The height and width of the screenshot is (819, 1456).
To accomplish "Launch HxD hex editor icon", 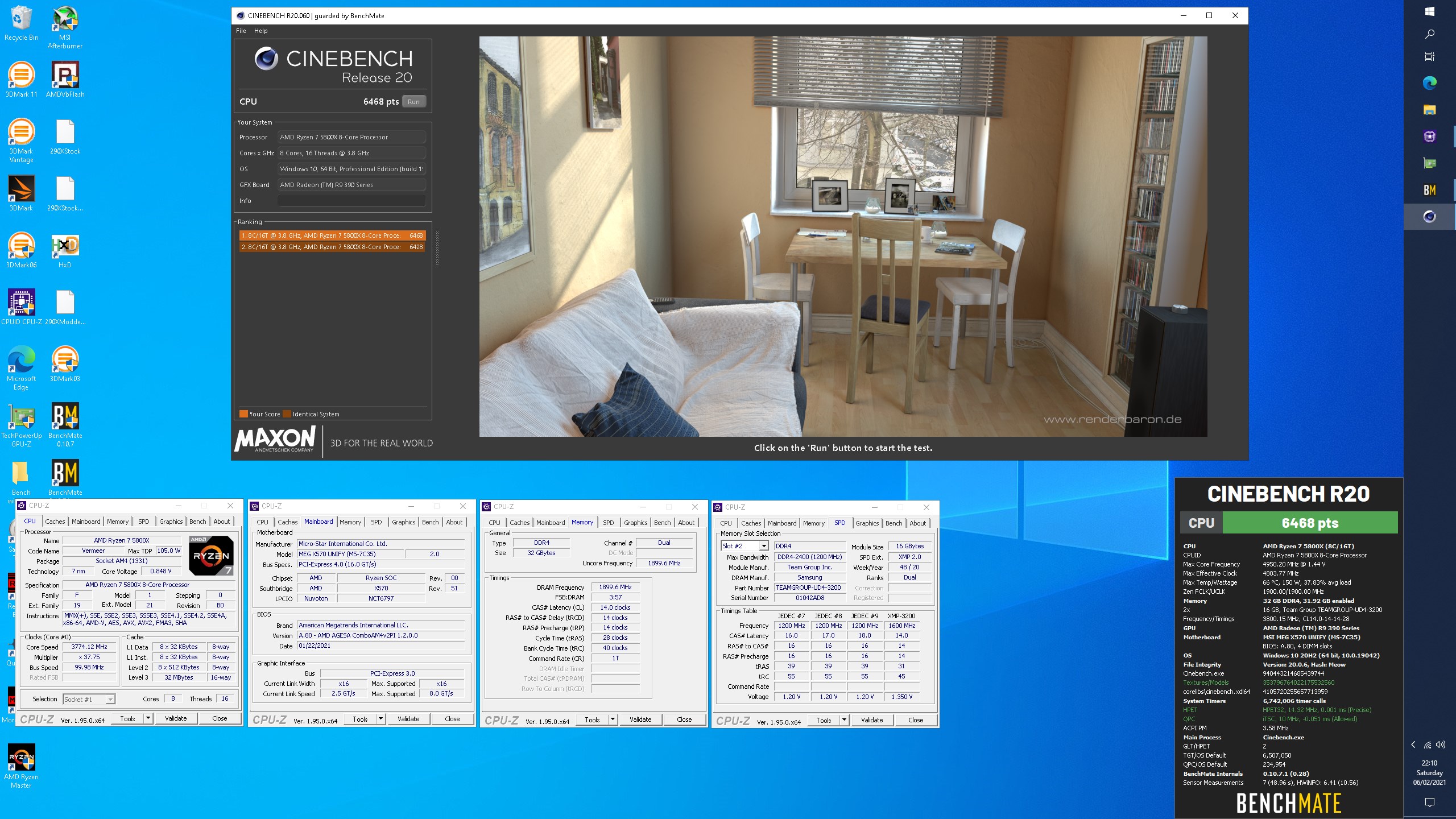I will 65,251.
